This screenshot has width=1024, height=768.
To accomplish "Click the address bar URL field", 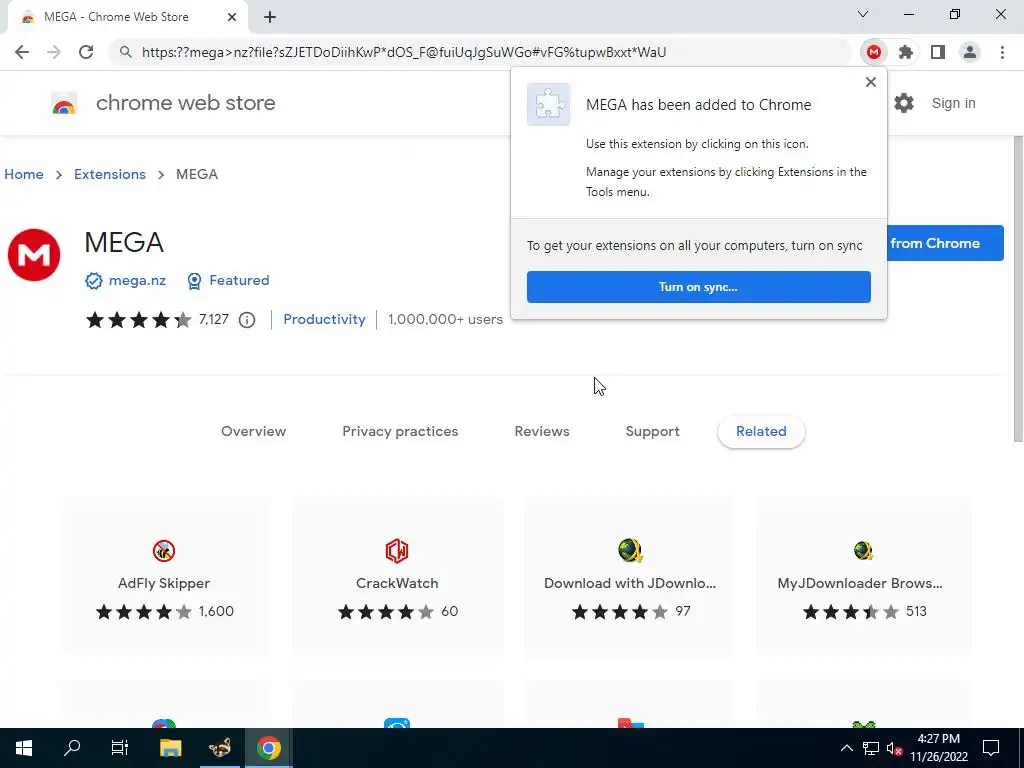I will click(x=483, y=52).
